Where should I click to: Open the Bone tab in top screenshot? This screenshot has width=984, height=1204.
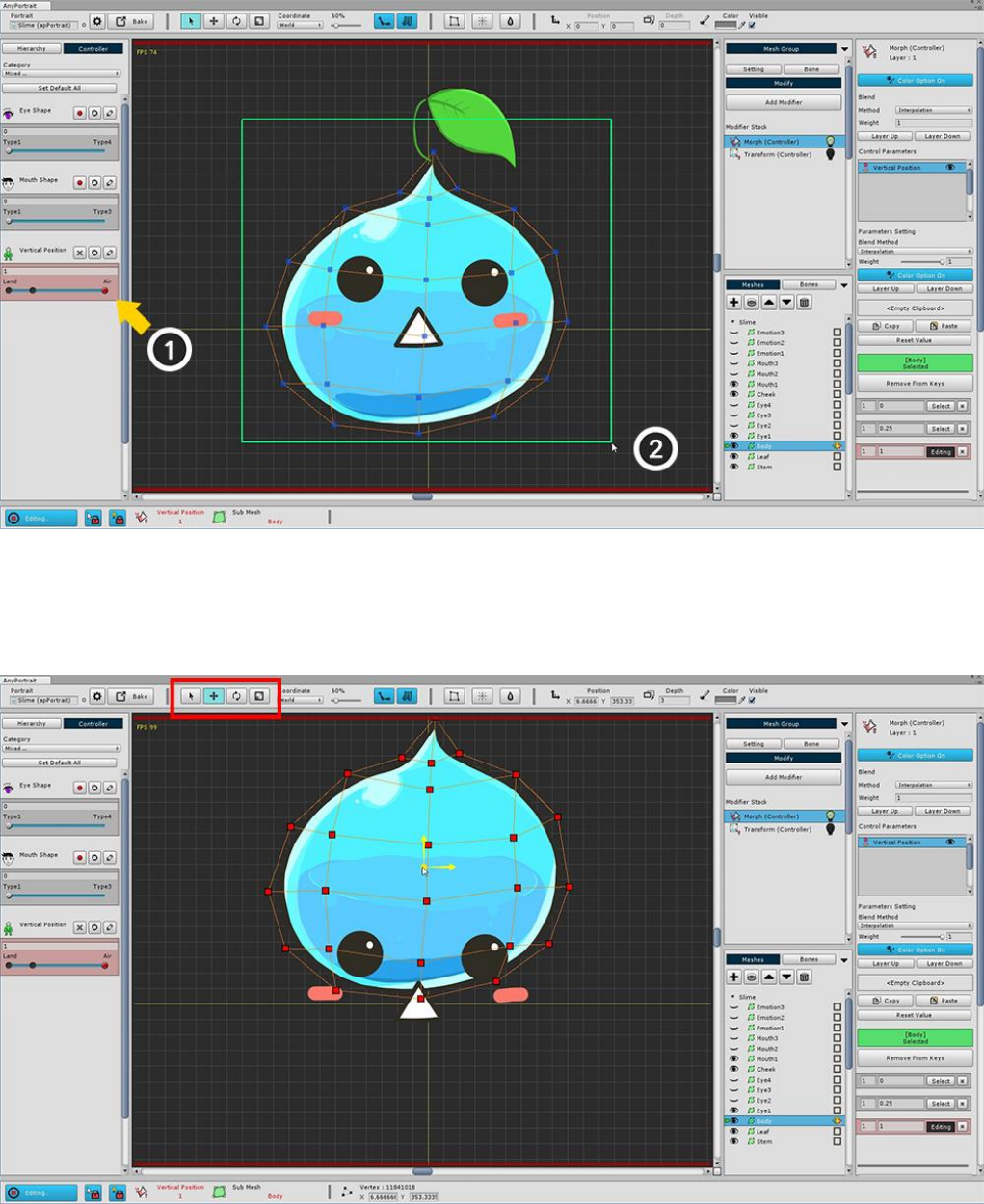click(811, 69)
